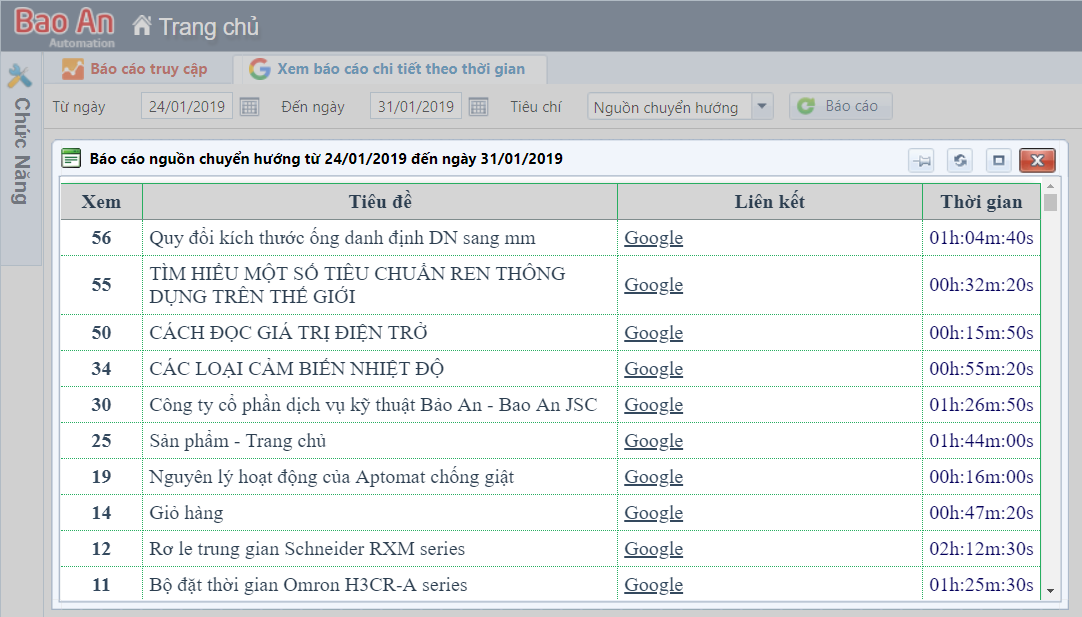Image resolution: width=1082 pixels, height=617 pixels.
Task: Expand the Tiêu chí dropdown arrow
Action: (x=762, y=107)
